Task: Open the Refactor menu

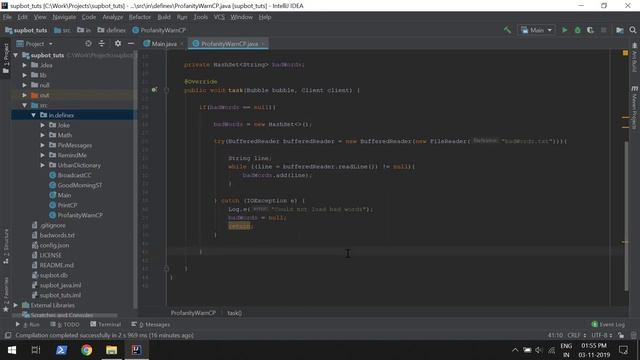Action: (x=140, y=17)
